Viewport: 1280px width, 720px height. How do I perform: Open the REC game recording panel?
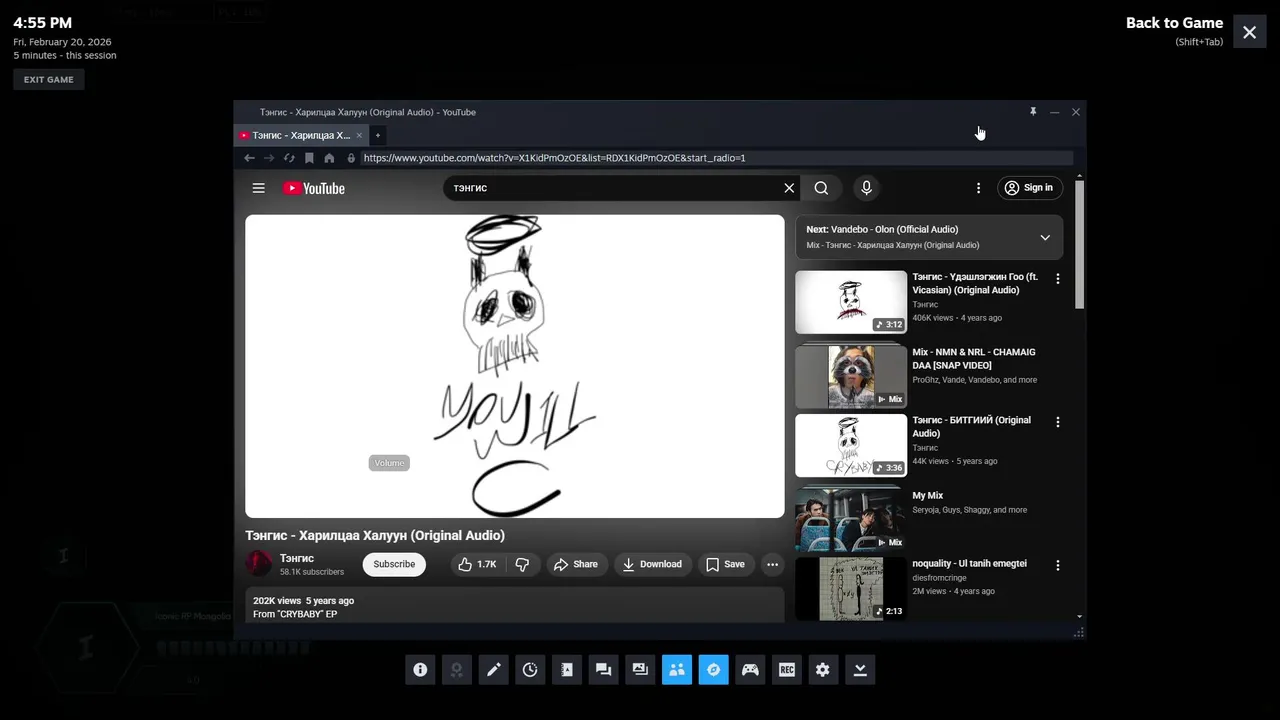coord(787,670)
